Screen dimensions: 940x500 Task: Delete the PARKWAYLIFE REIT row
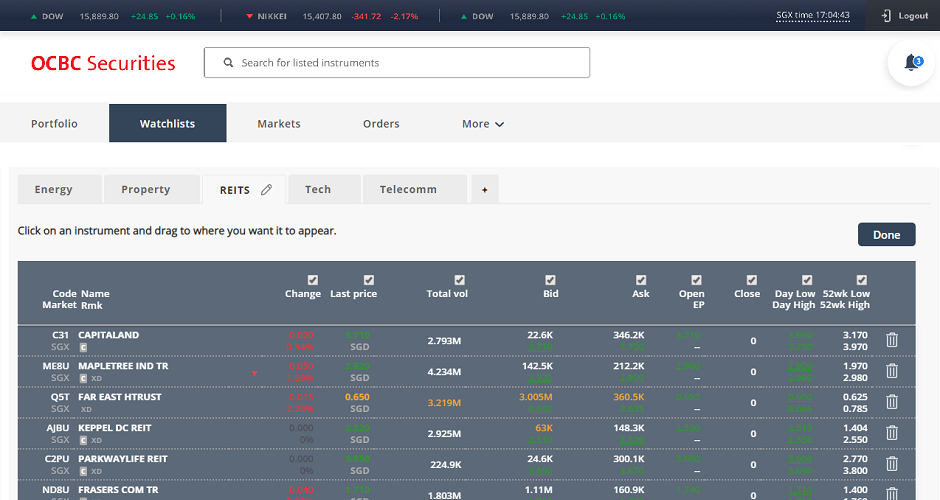(x=892, y=464)
